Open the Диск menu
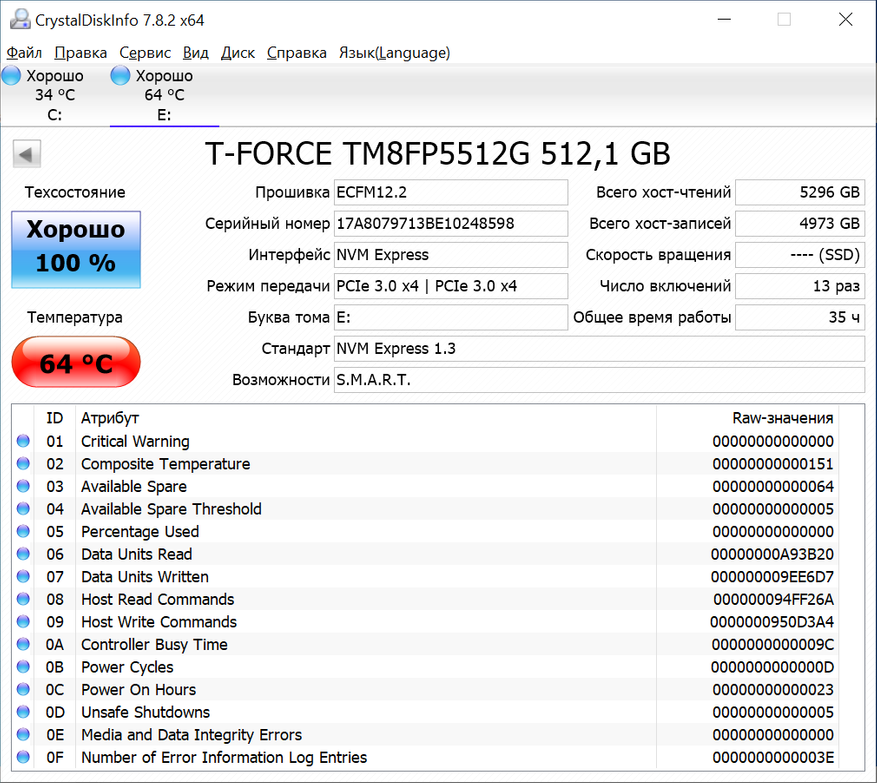Viewport: 877px width, 783px height. point(238,53)
